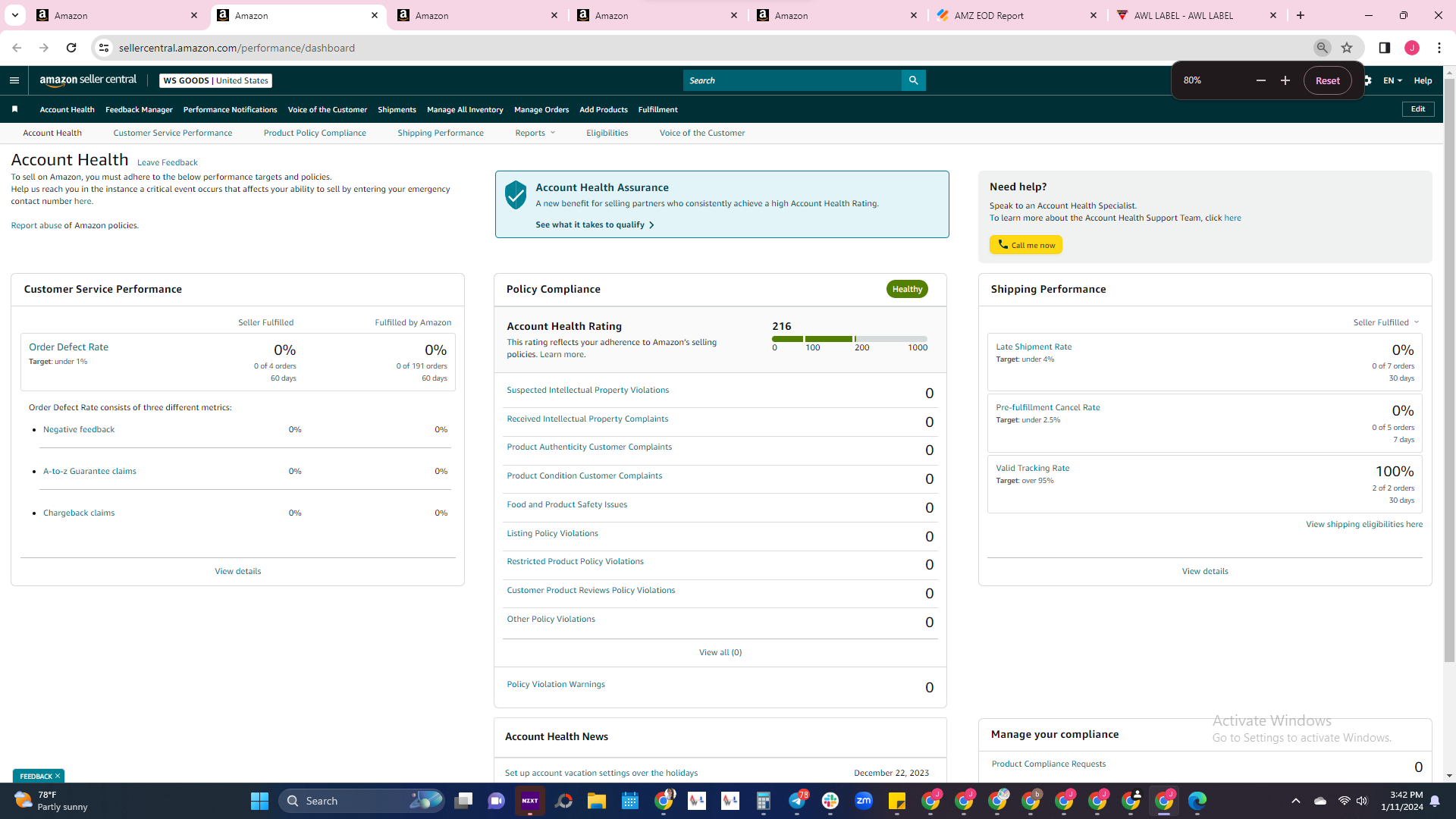This screenshot has height=819, width=1456.
Task: Open the Voice of the Customer sub-tab
Action: click(702, 133)
